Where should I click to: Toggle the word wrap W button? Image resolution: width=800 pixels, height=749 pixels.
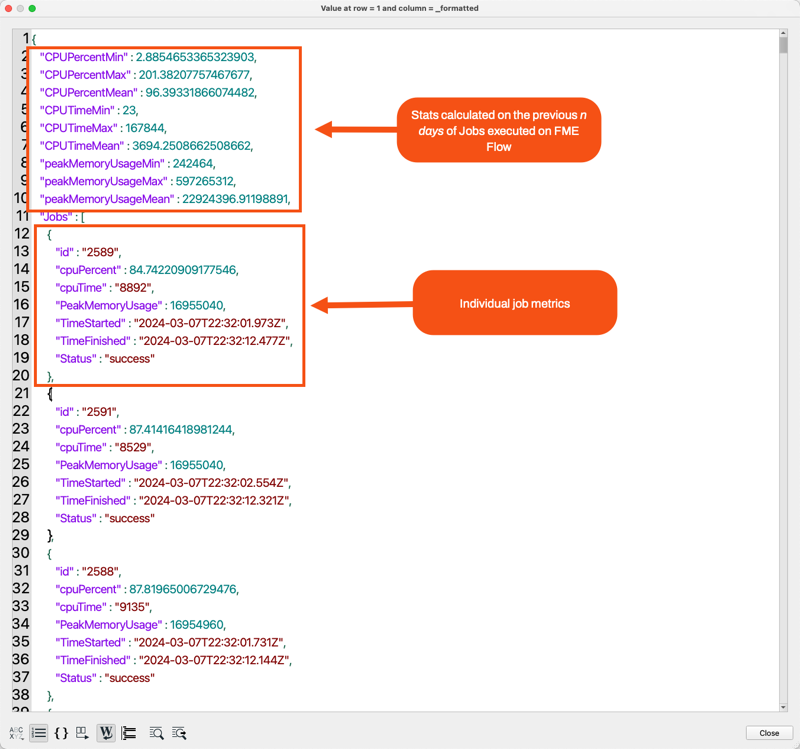tap(106, 733)
